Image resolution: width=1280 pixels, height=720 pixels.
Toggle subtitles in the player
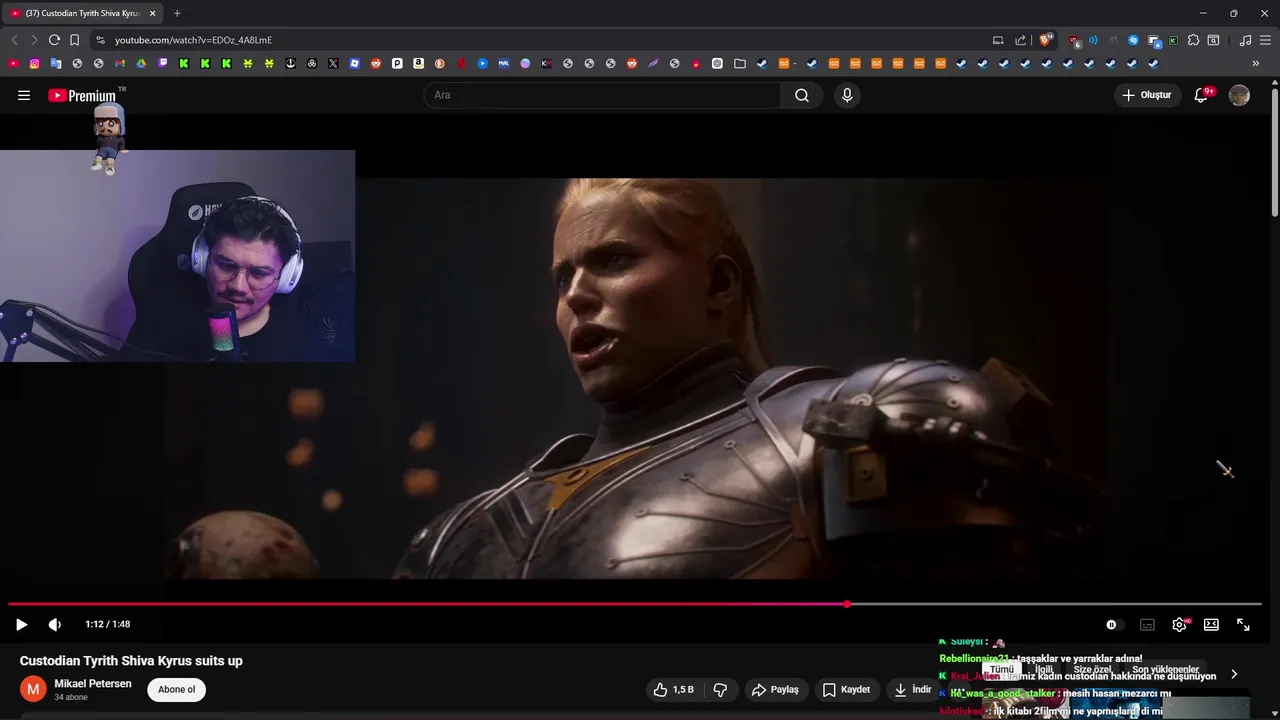coord(1147,624)
